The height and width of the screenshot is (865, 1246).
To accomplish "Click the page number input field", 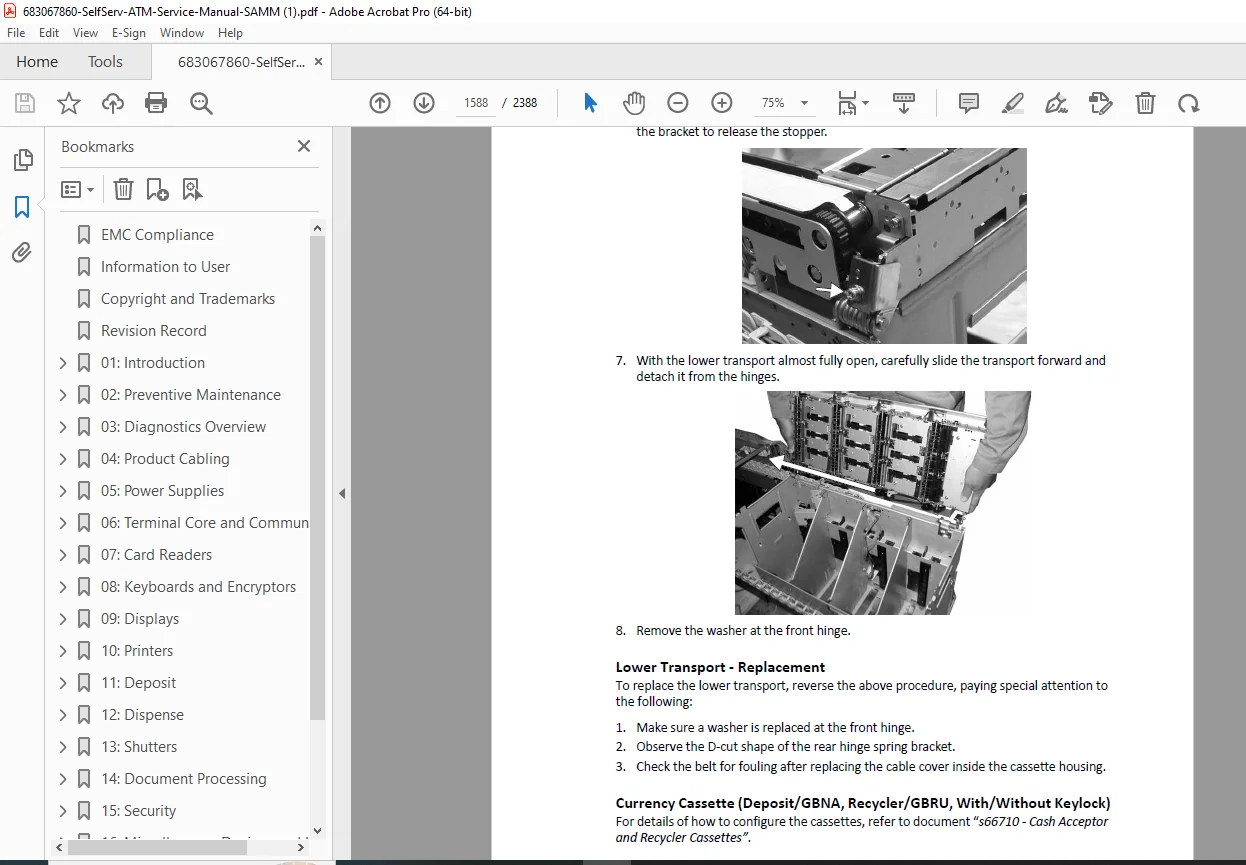I will [476, 103].
